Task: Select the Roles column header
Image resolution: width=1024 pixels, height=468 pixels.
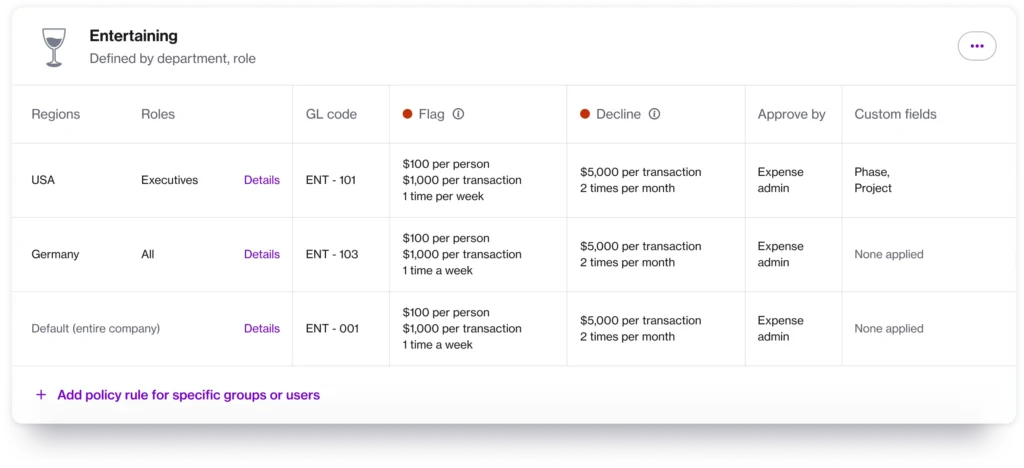Action: pos(158,114)
